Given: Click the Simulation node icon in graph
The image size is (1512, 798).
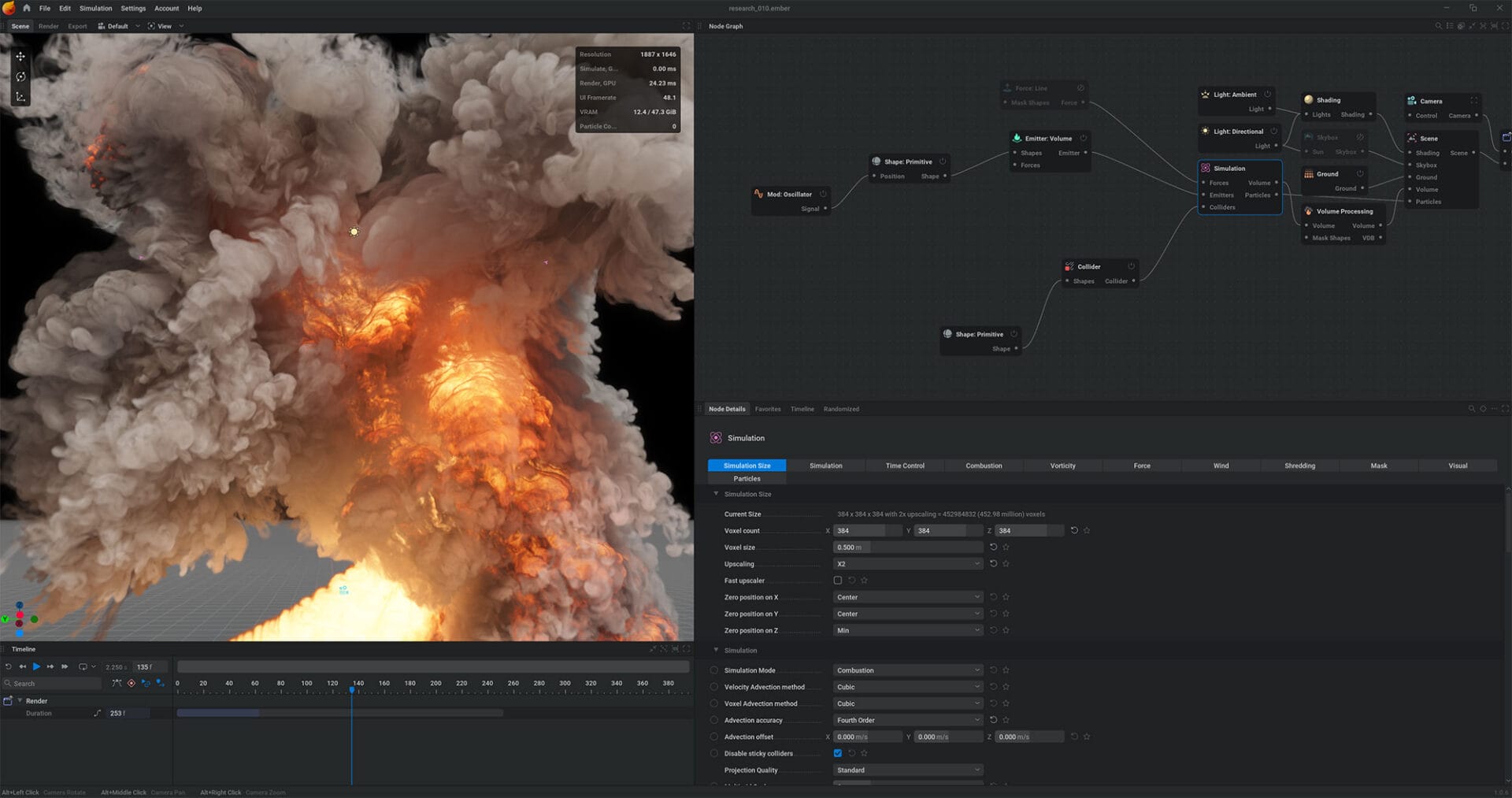Looking at the screenshot, I should click(1206, 168).
